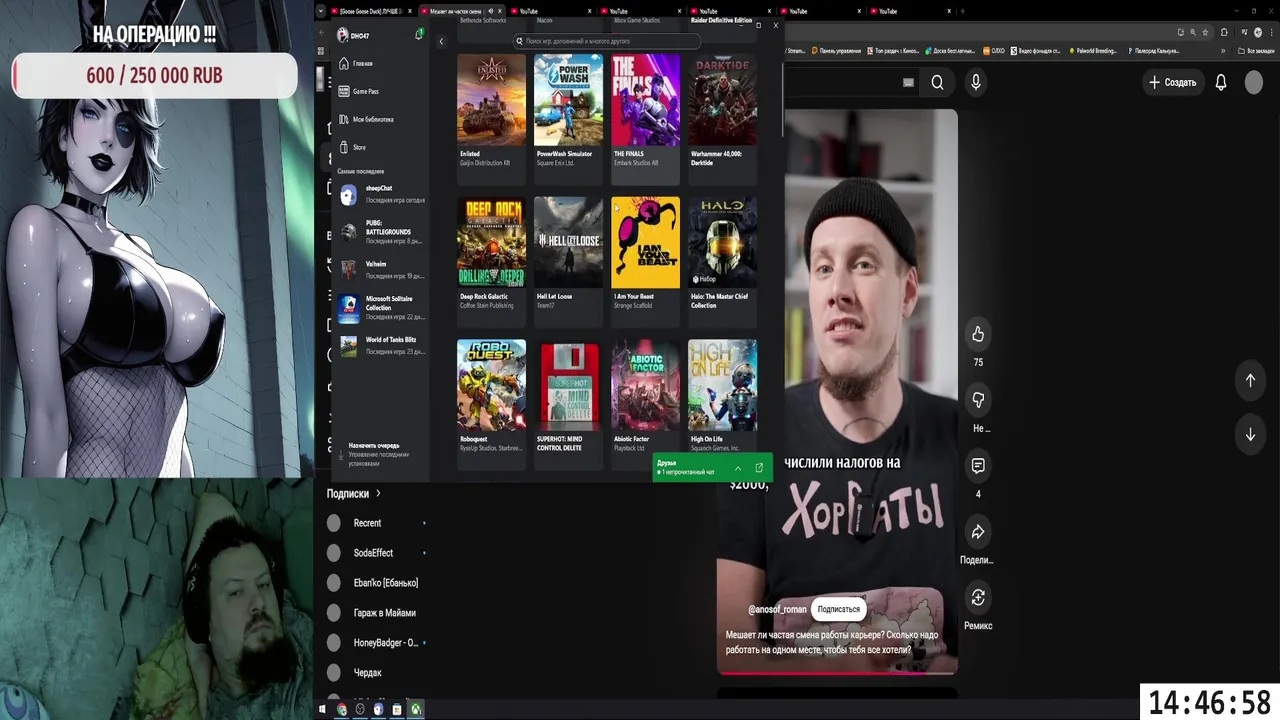Viewport: 1280px width, 720px height.
Task: Open browser extensions puzzle icon
Action: click(1224, 32)
